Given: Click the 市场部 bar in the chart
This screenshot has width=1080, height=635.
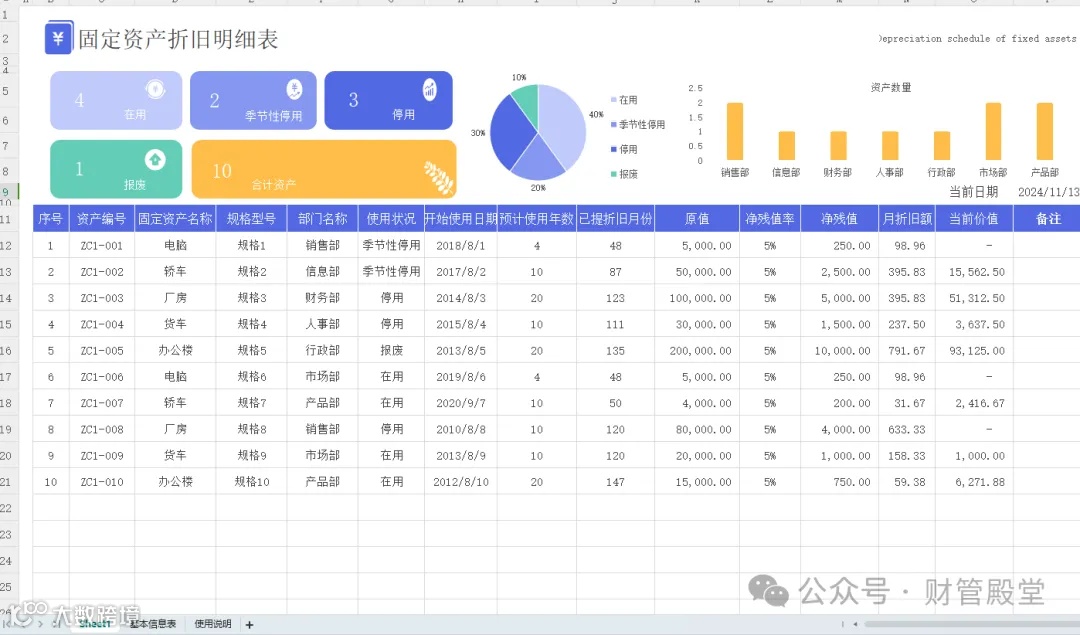Looking at the screenshot, I should point(993,132).
